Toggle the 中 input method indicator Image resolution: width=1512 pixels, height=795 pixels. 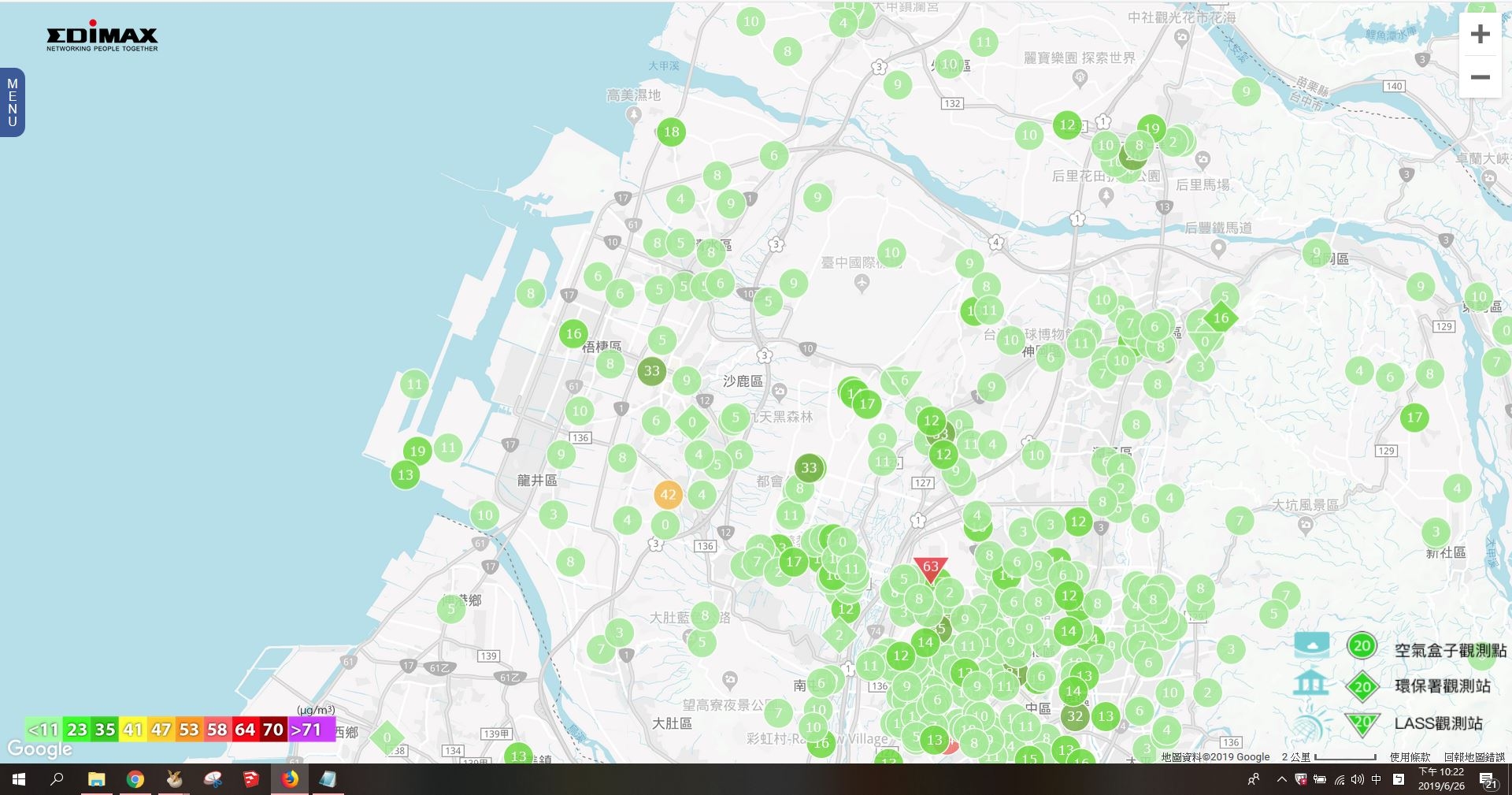[x=1377, y=779]
